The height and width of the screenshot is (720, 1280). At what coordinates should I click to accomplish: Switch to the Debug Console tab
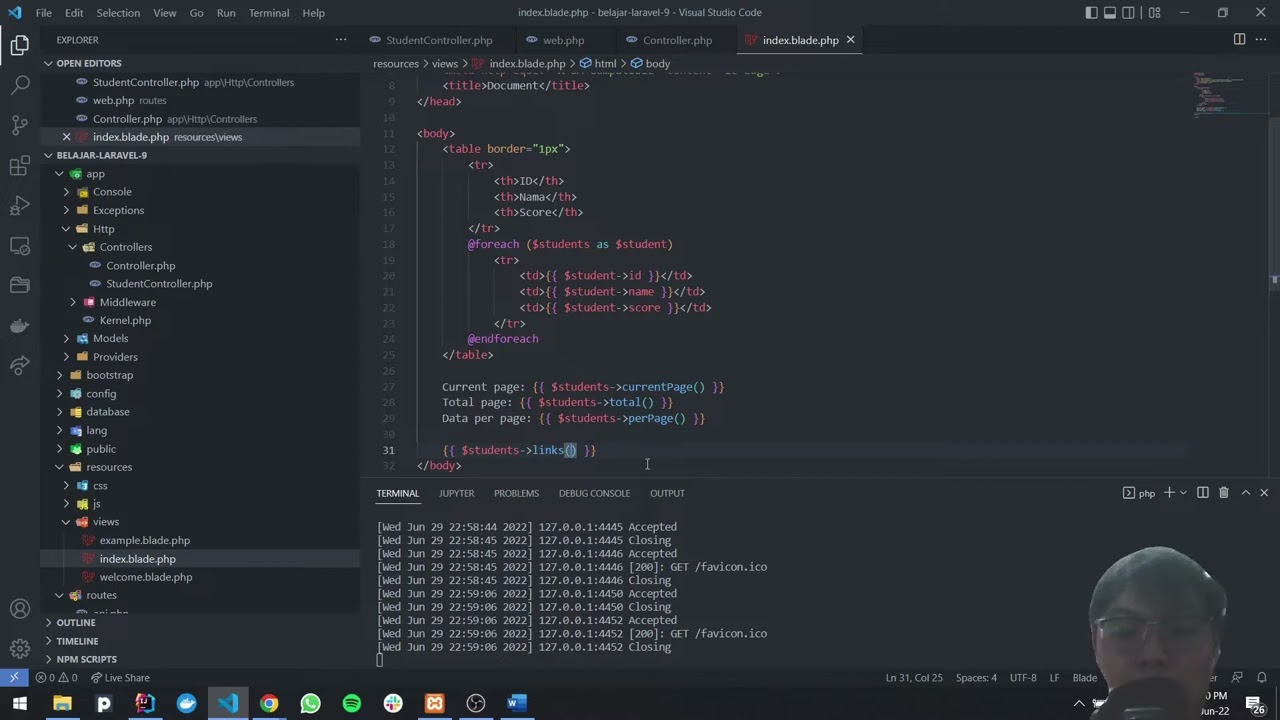[594, 493]
